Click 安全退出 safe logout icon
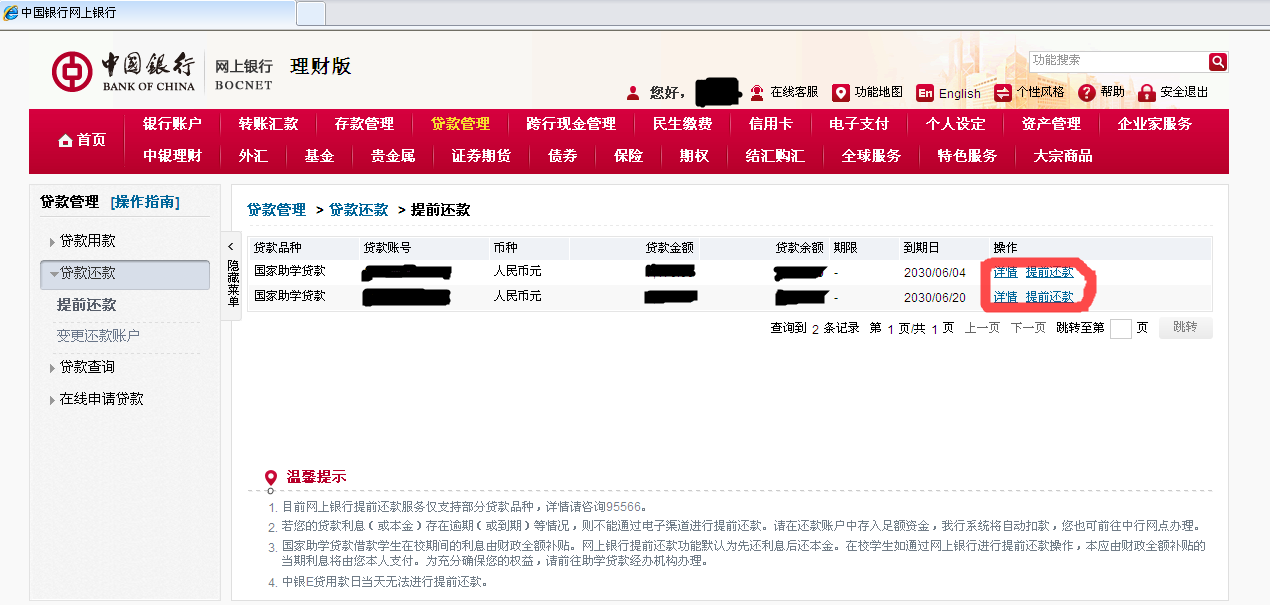The height and width of the screenshot is (605, 1270). [x=1147, y=93]
